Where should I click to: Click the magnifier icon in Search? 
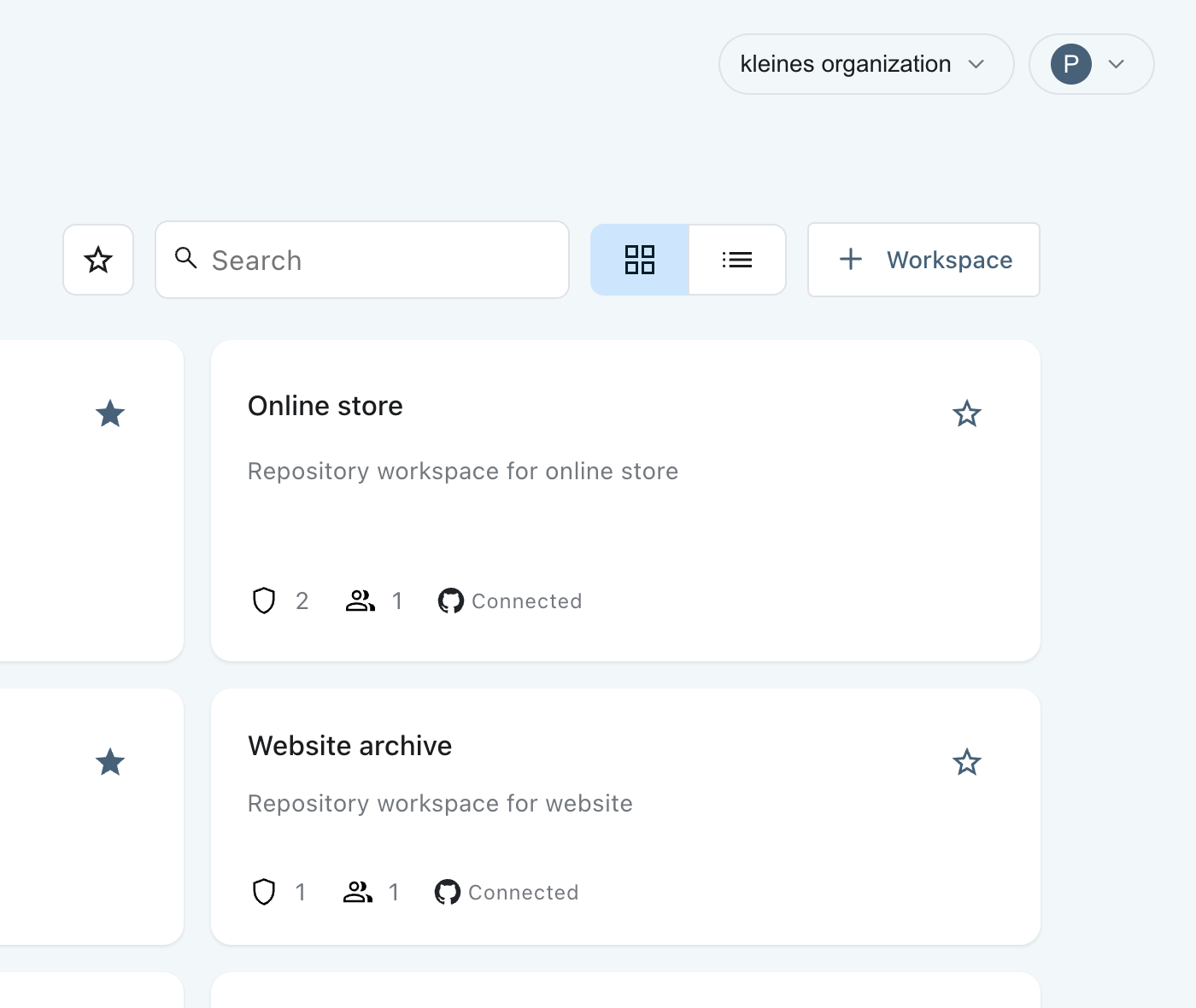click(x=185, y=258)
